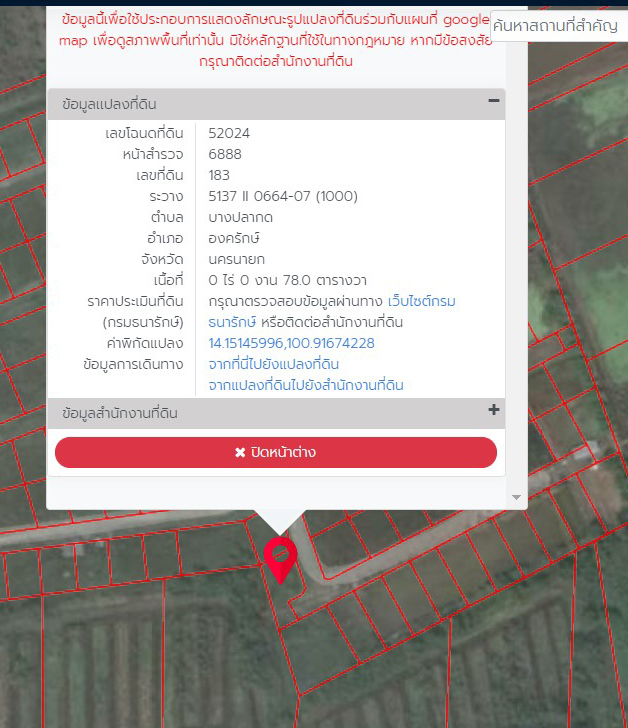Click subdistrict value บางปลากด
This screenshot has height=728, width=628.
[241, 217]
